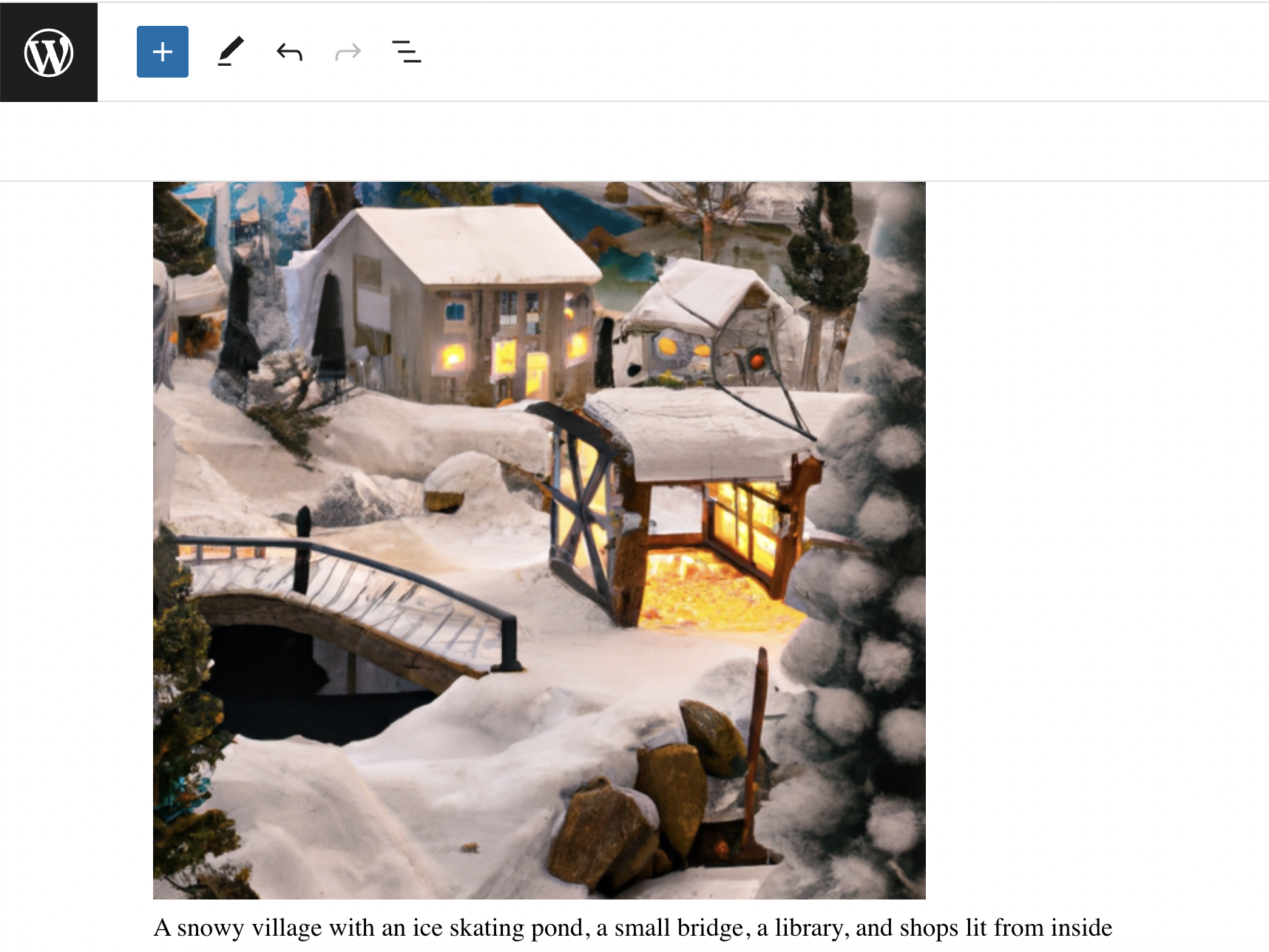
Task: Click the grayed-out Redo arrow
Action: click(x=348, y=52)
